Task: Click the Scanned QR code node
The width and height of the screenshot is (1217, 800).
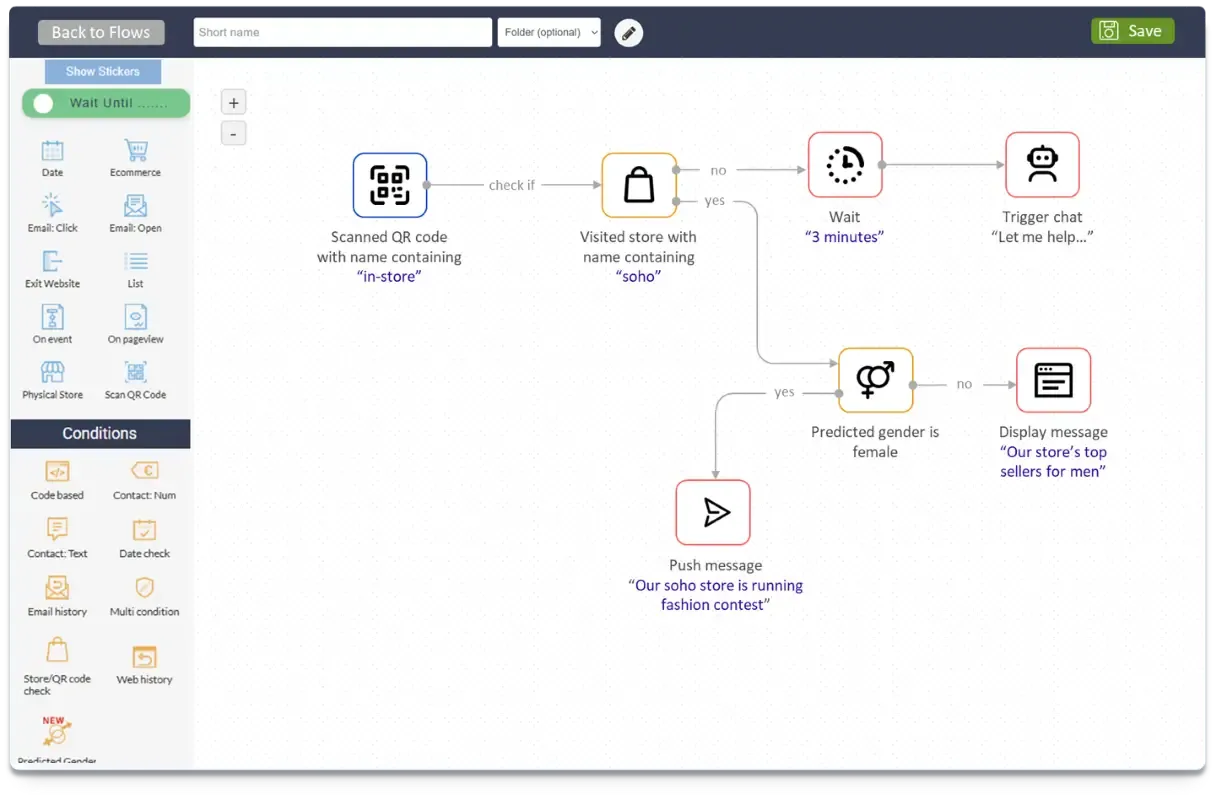Action: coord(390,185)
